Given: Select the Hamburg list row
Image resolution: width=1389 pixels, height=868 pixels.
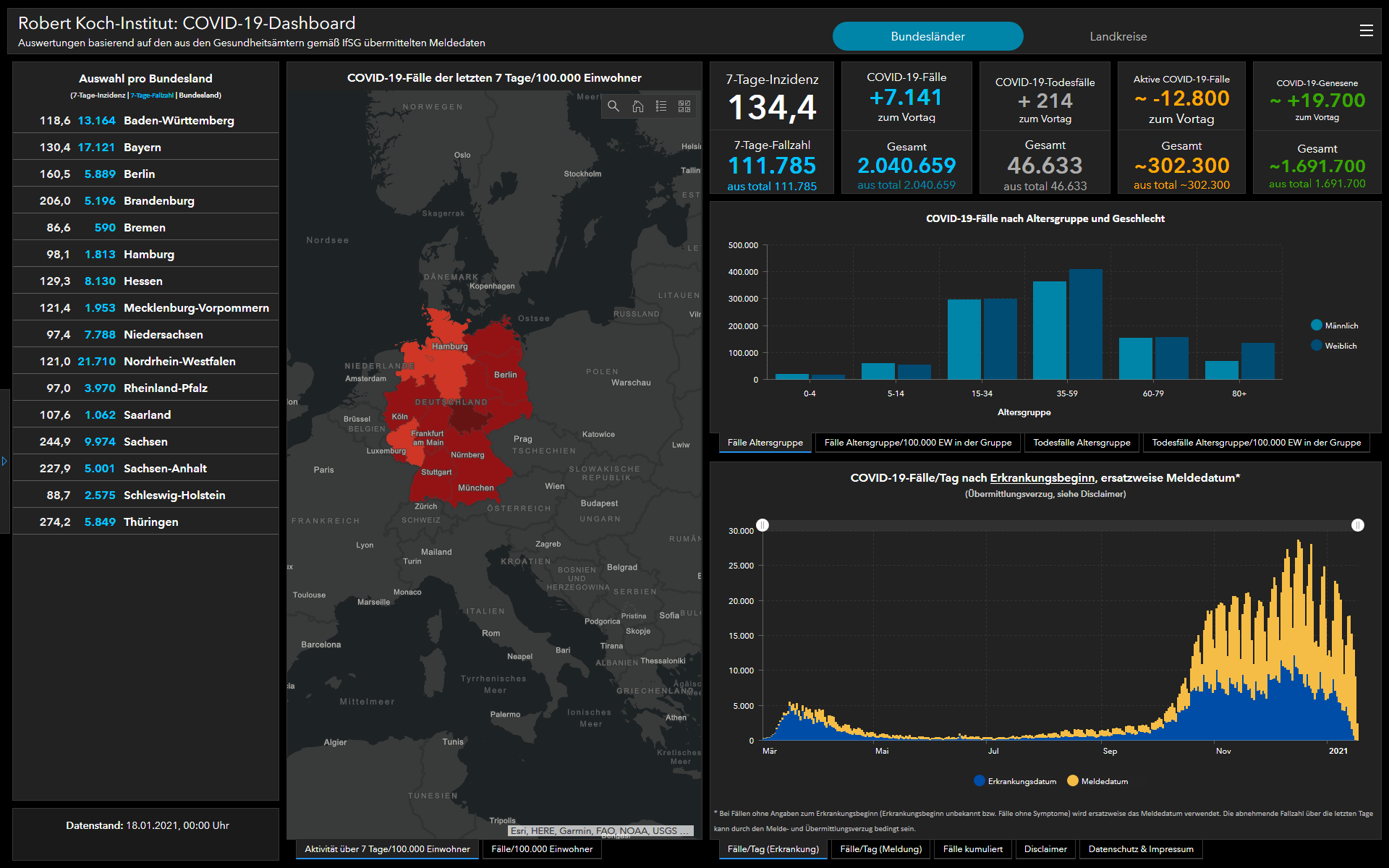Looking at the screenshot, I should pyautogui.click(x=145, y=254).
